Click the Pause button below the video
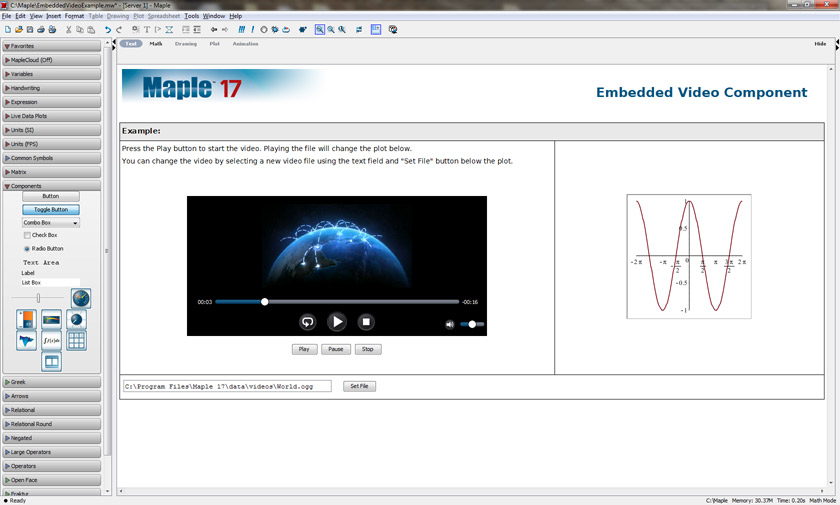Viewport: 840px width, 505px height. [336, 349]
